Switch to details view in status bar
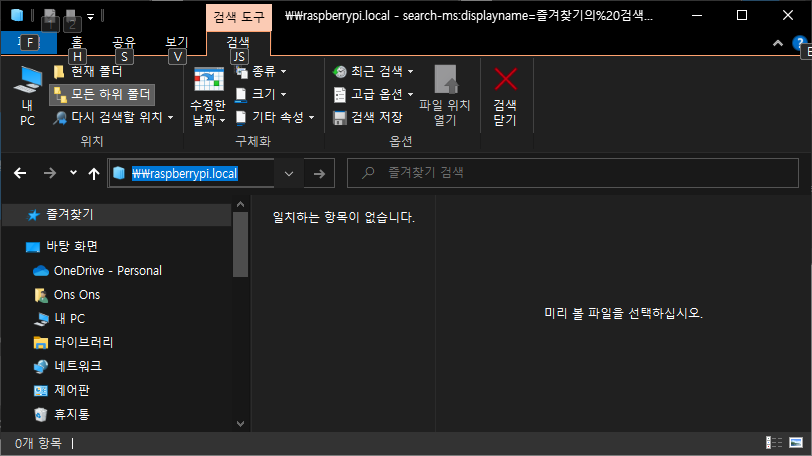The height and width of the screenshot is (456, 812). [x=774, y=443]
